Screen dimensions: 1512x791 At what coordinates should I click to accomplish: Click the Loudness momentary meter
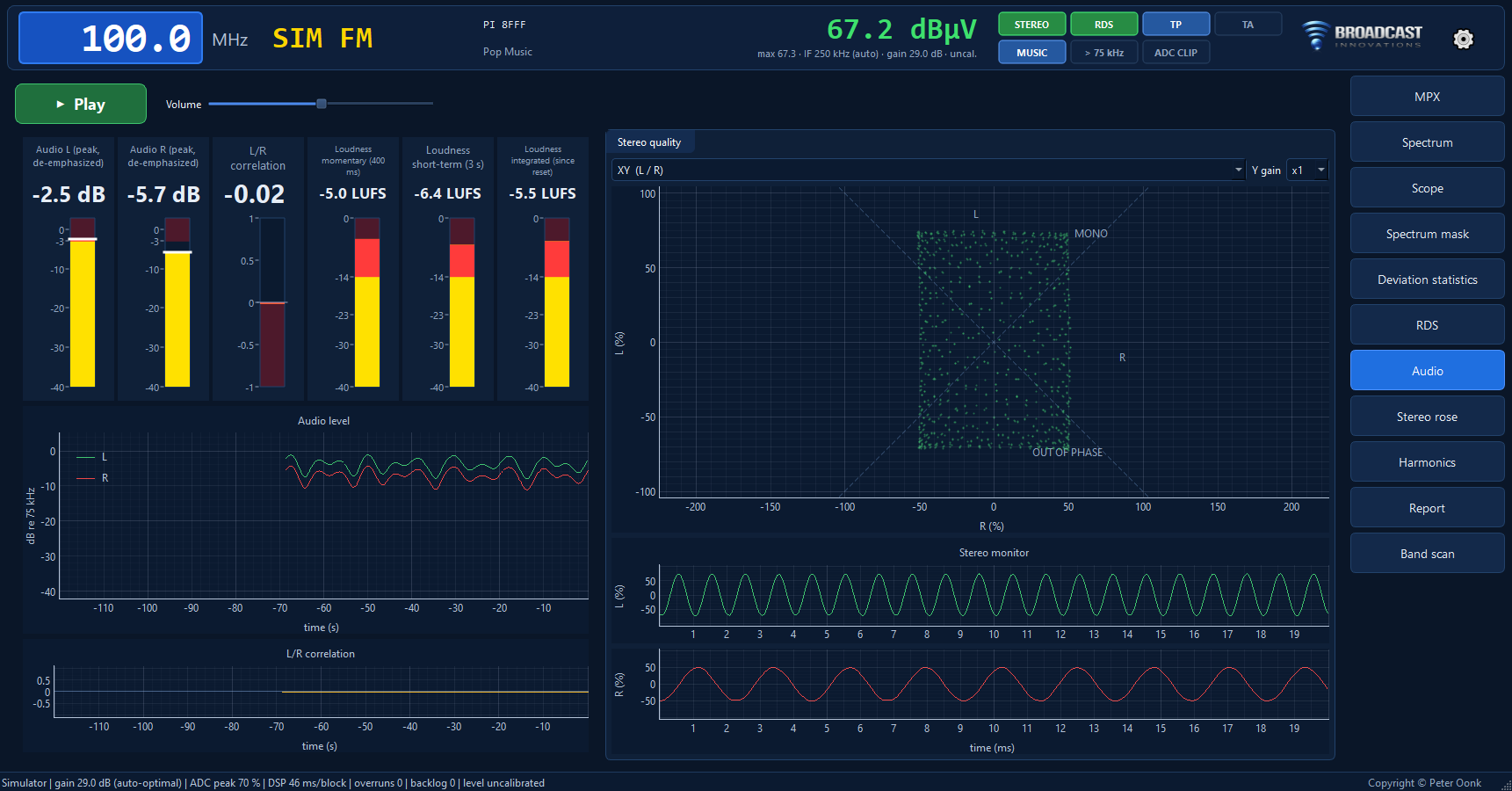[x=367, y=302]
